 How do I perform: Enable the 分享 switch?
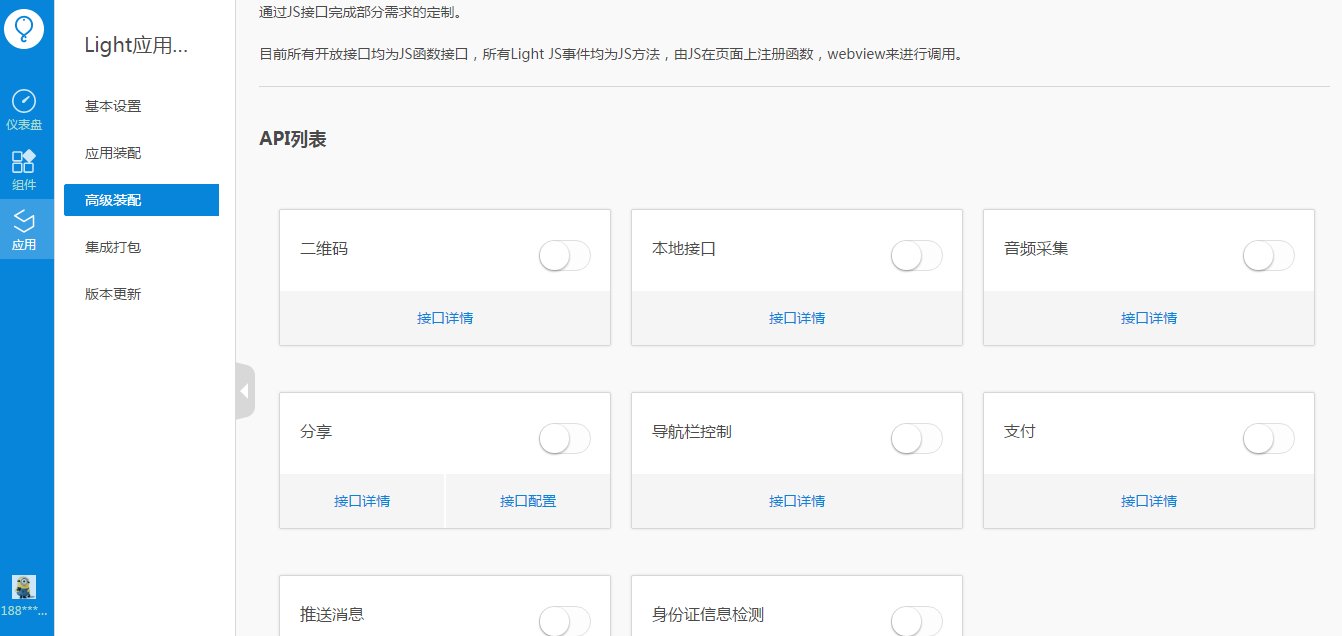point(565,439)
